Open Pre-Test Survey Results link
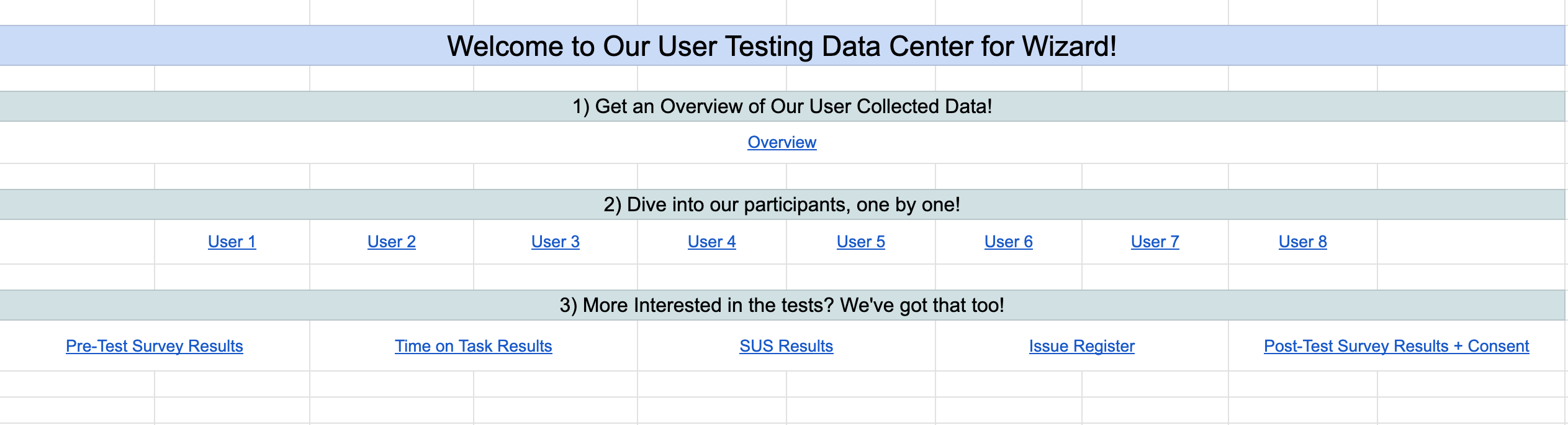Viewport: 1568px width, 425px height. click(x=155, y=346)
